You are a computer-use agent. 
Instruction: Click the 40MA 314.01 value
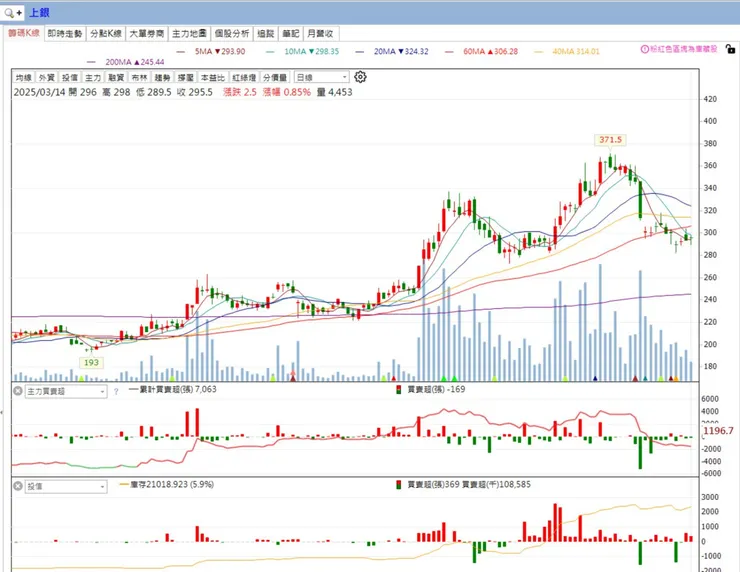point(588,51)
